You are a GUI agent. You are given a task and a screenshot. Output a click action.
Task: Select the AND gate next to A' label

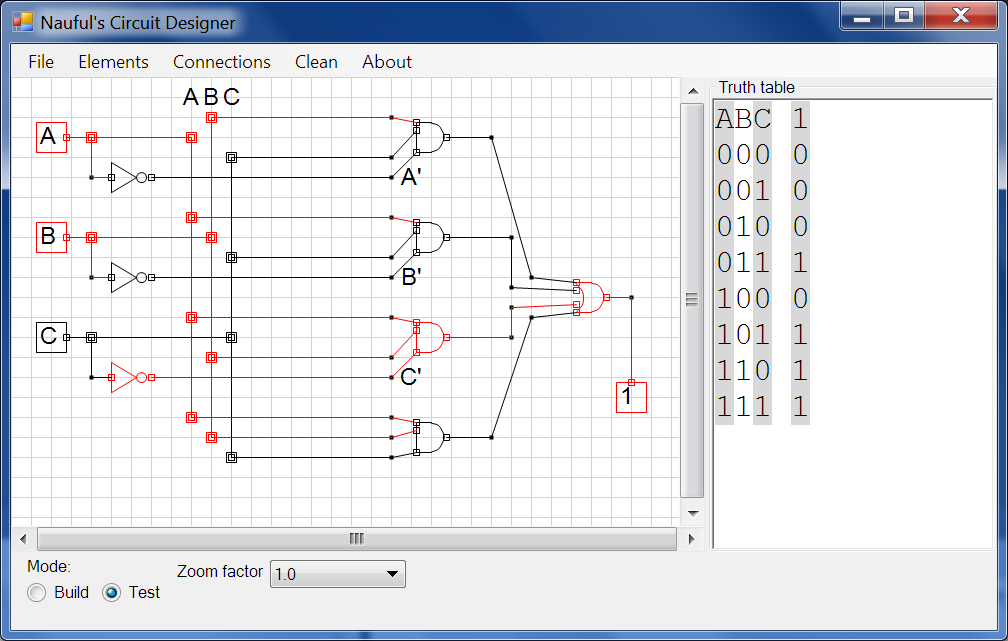431,138
